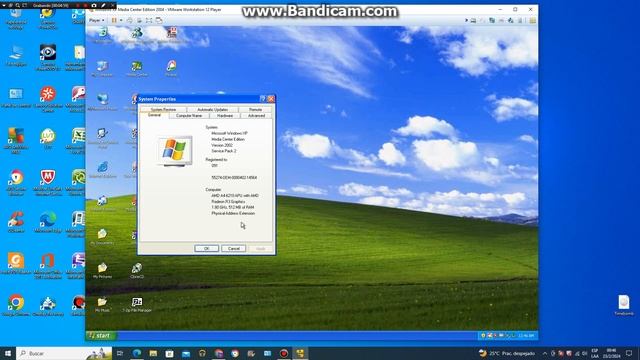Click the VMware Player icon on host taskbar
This screenshot has width=640, height=360.
point(300,353)
